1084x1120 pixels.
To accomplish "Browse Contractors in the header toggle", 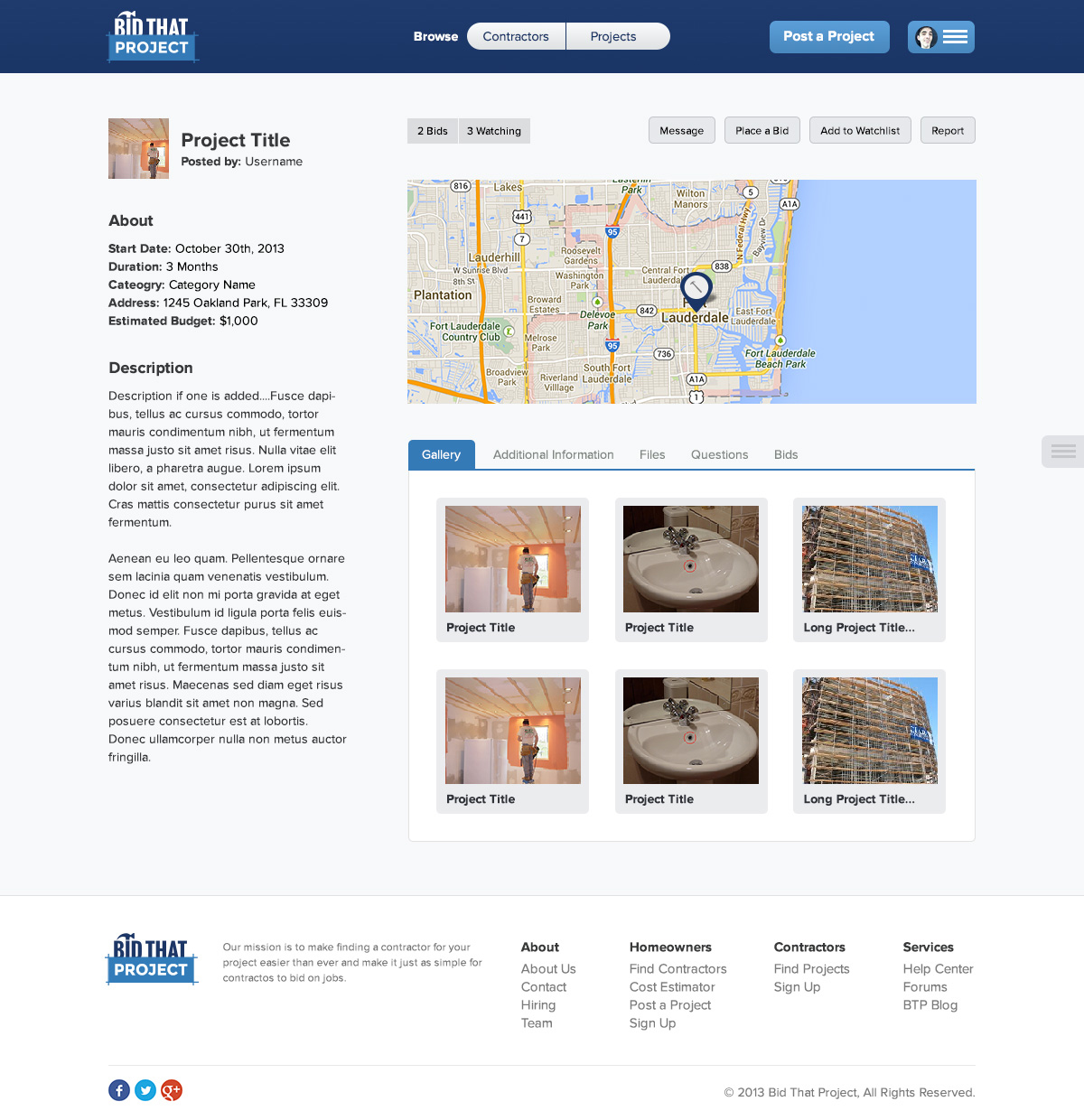I will (x=516, y=36).
